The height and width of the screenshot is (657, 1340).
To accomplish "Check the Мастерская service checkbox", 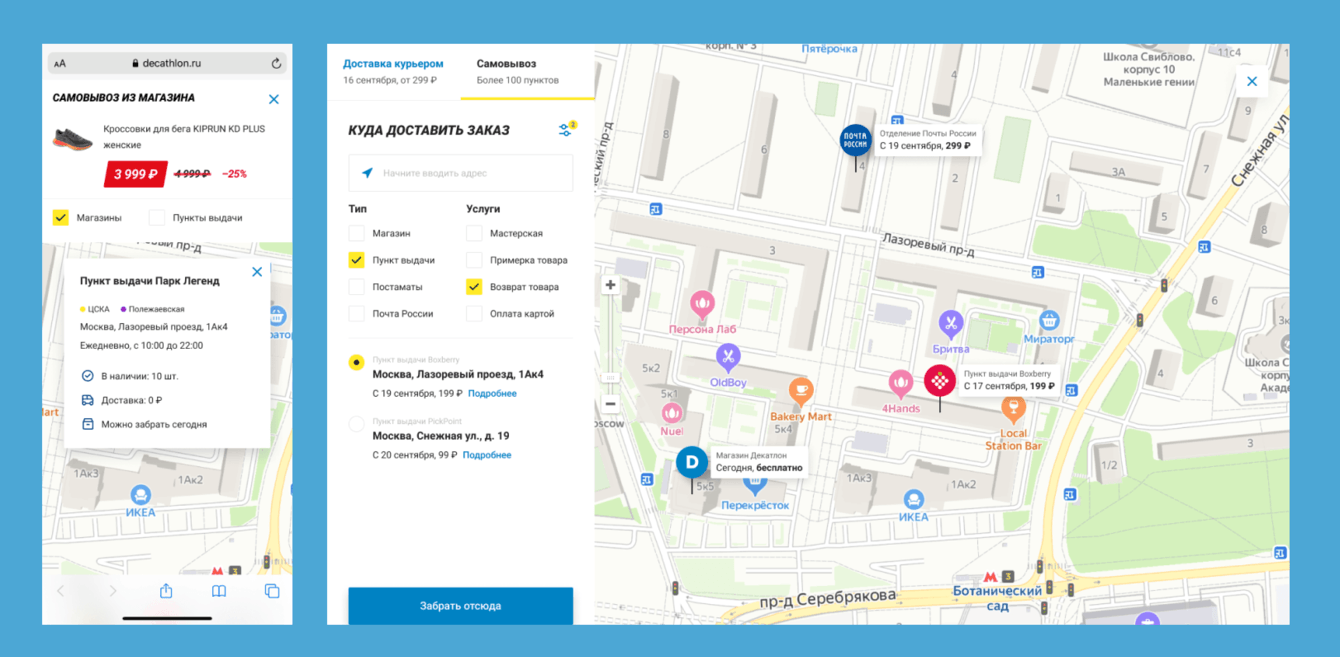I will pyautogui.click(x=474, y=233).
